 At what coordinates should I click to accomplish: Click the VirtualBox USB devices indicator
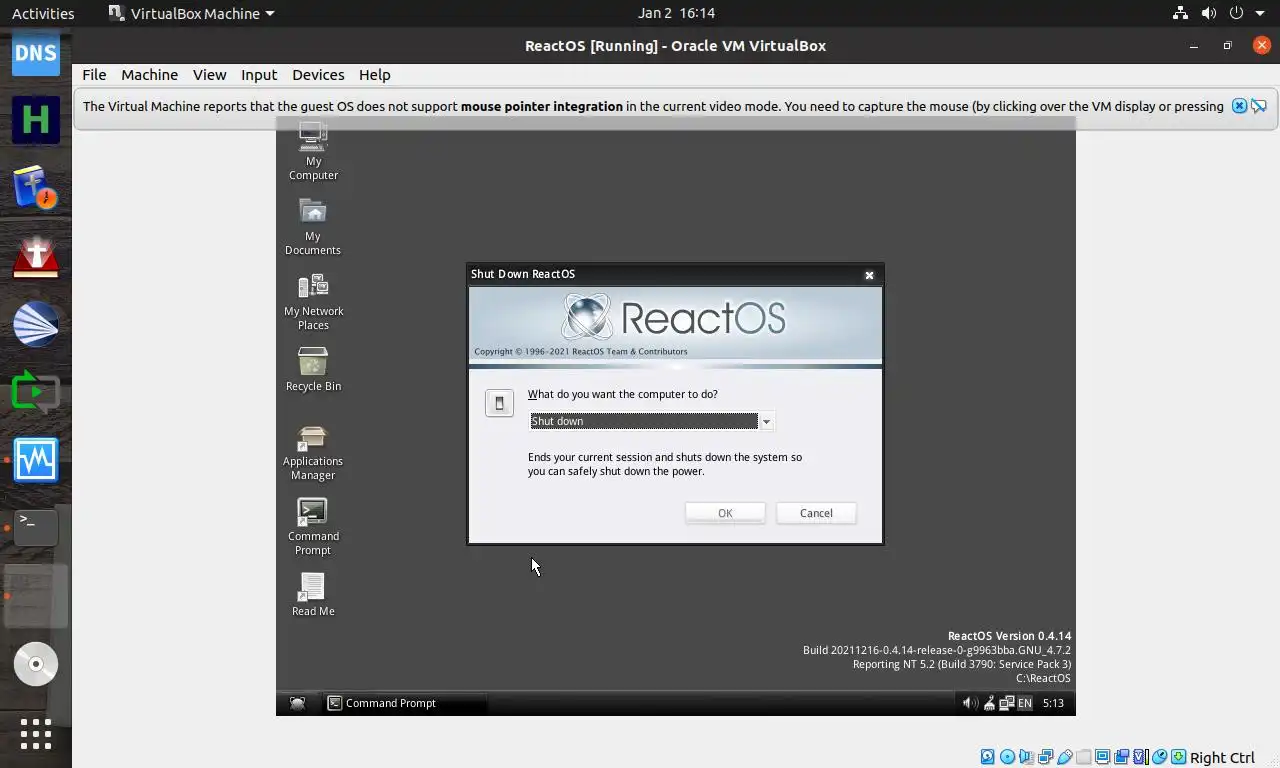[x=1064, y=757]
